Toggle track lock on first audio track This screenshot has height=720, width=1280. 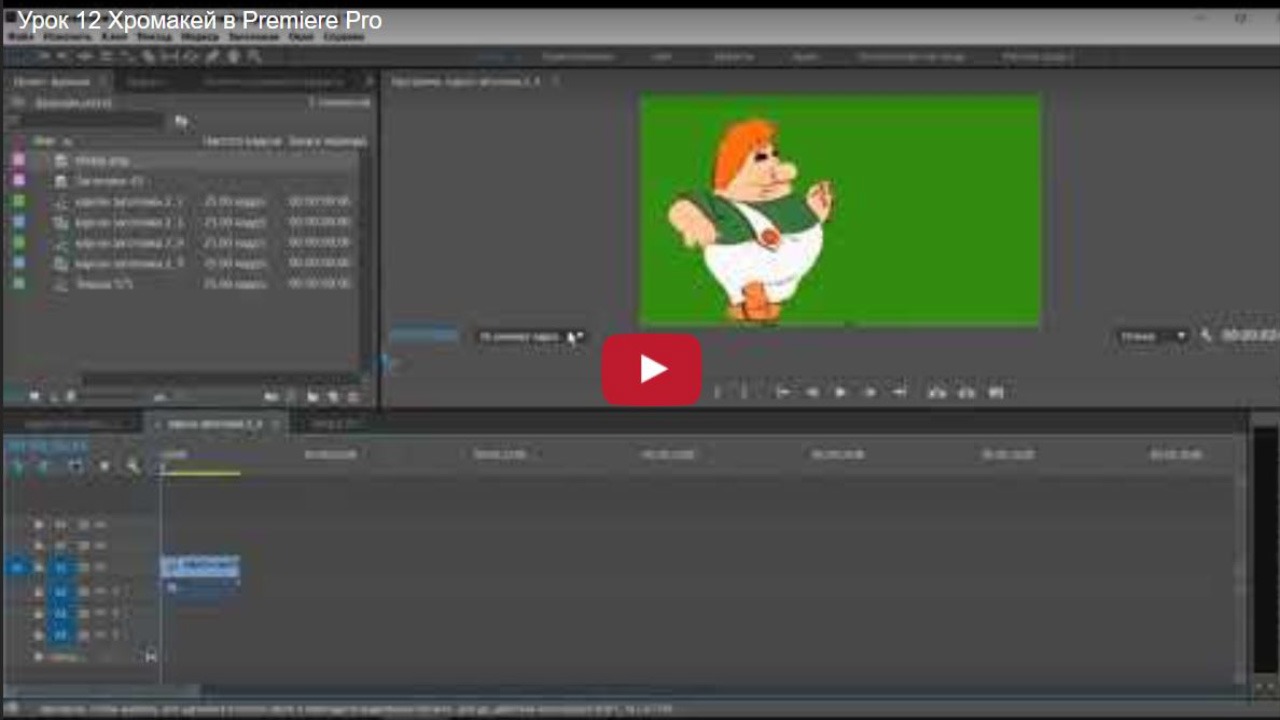[x=39, y=591]
